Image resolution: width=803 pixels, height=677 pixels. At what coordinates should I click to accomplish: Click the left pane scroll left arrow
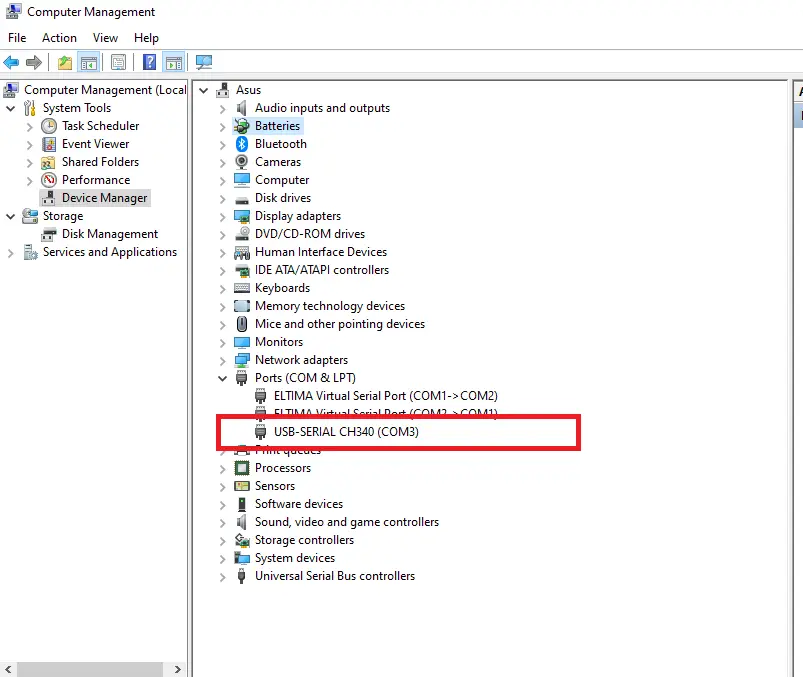8,669
